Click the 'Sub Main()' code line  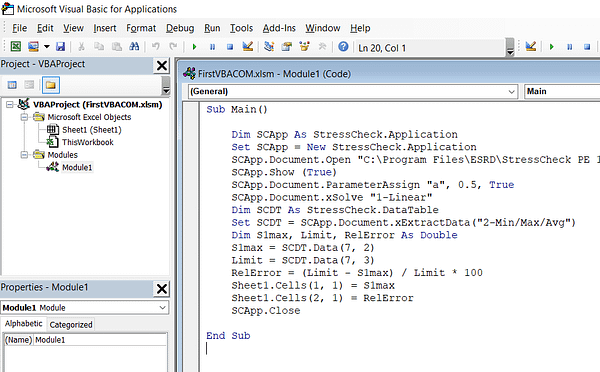(x=237, y=109)
